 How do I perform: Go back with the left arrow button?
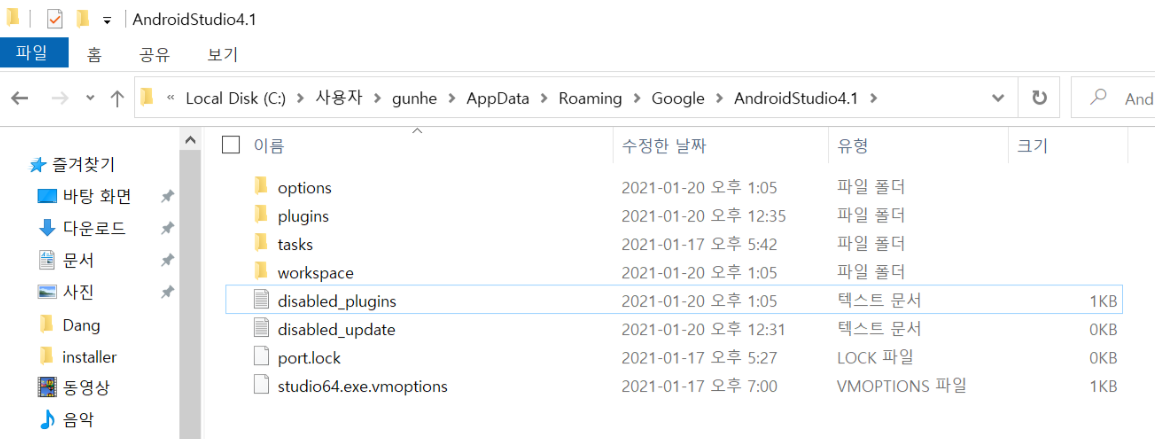[20, 98]
